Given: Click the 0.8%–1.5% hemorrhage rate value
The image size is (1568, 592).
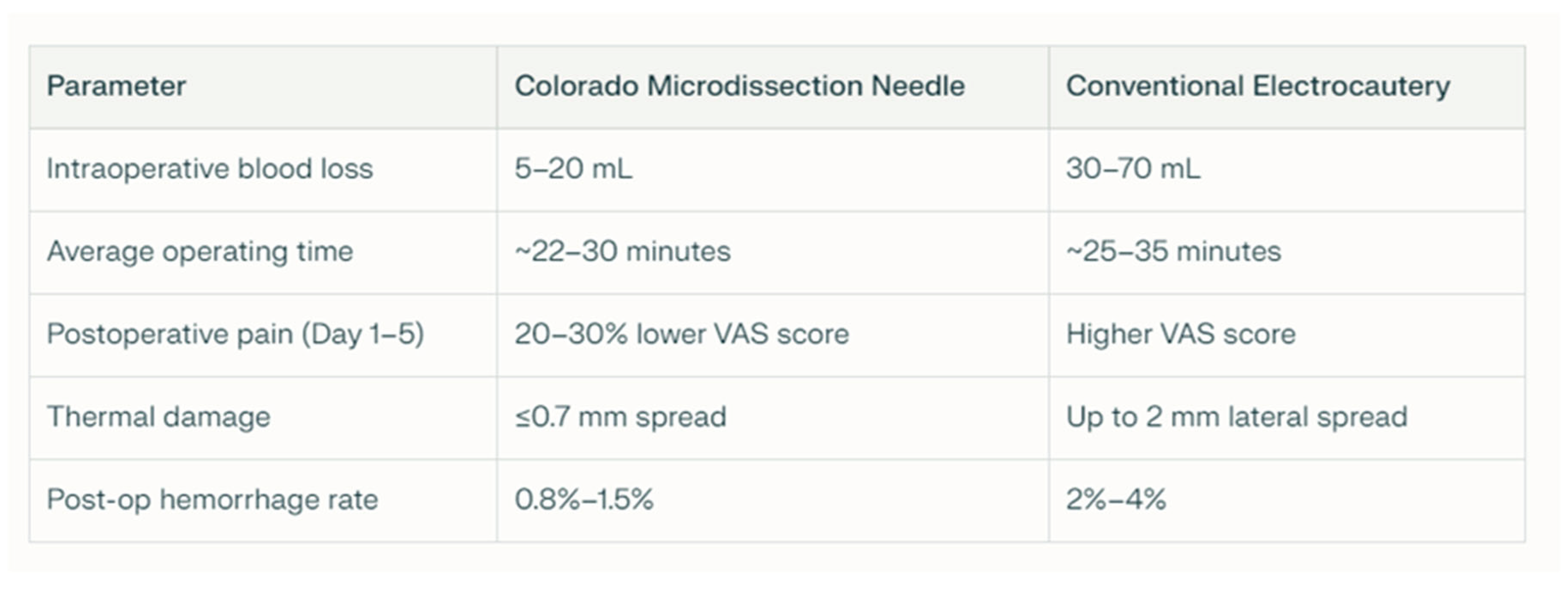Looking at the screenshot, I should [584, 500].
